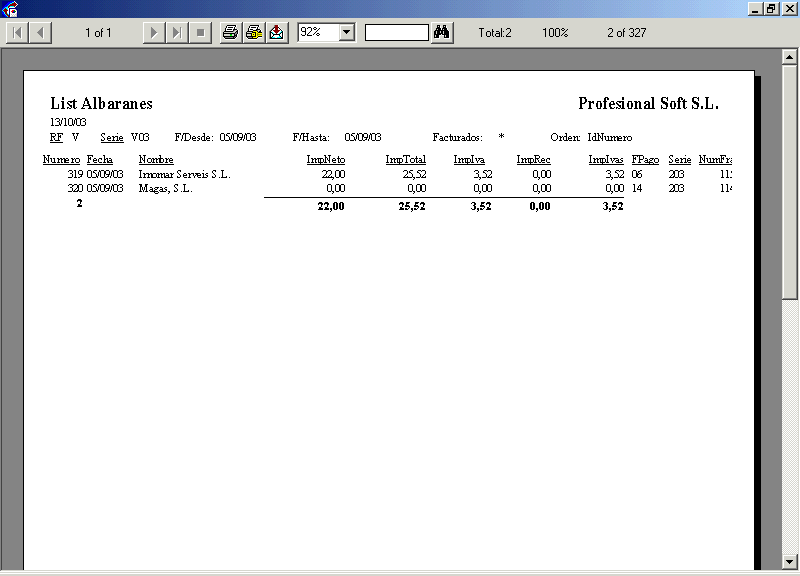Select the Irnomar Serveis S.L. row

tap(184, 174)
